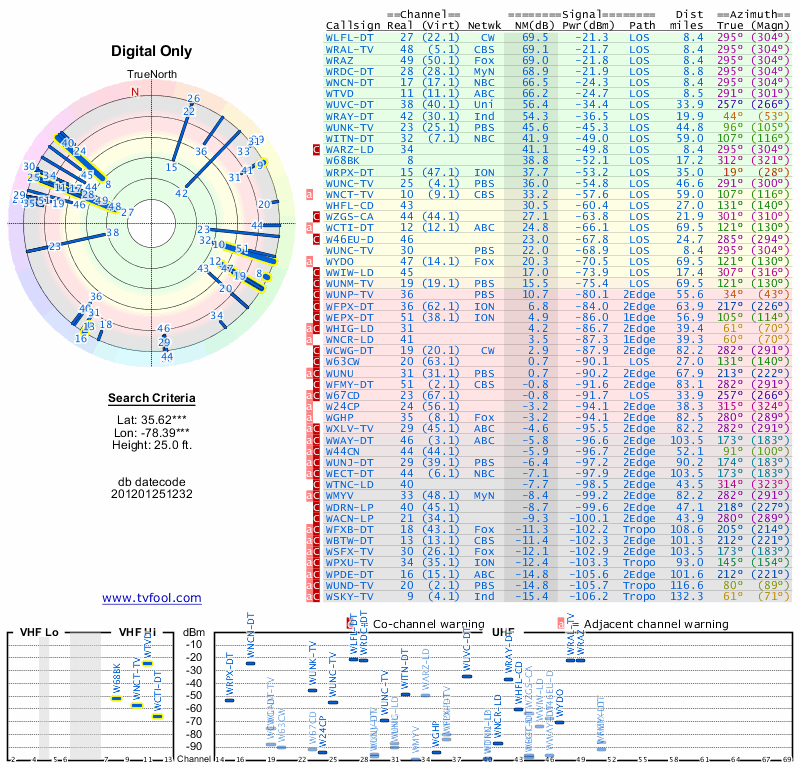Click co-channel C marker on WTNC-LD row
This screenshot has width=800, height=768.
click(316, 484)
